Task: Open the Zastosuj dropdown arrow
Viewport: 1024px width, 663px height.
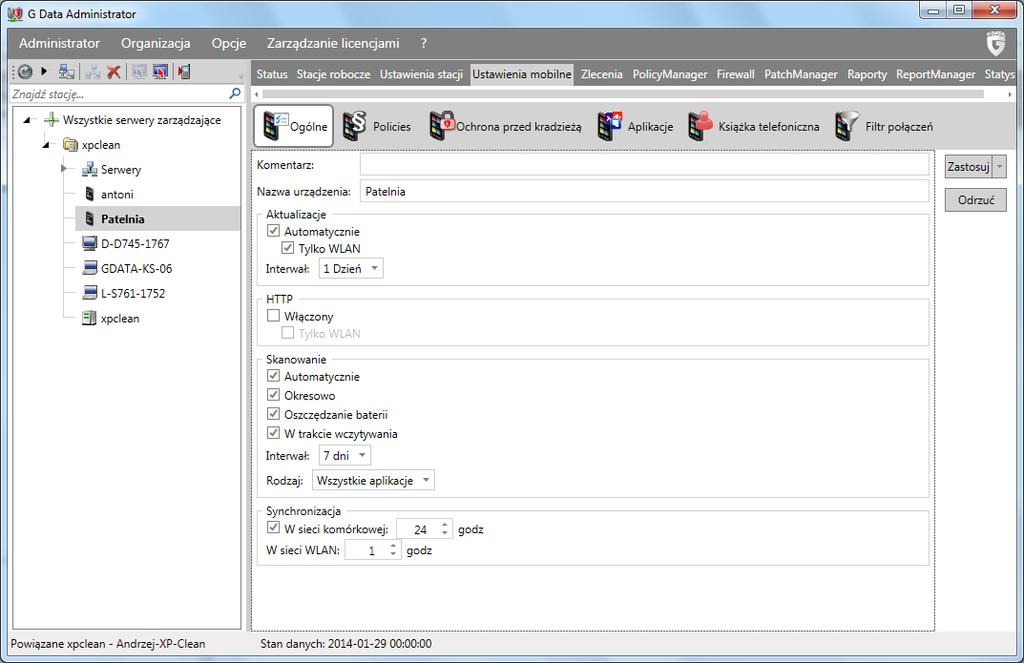Action: tap(999, 167)
